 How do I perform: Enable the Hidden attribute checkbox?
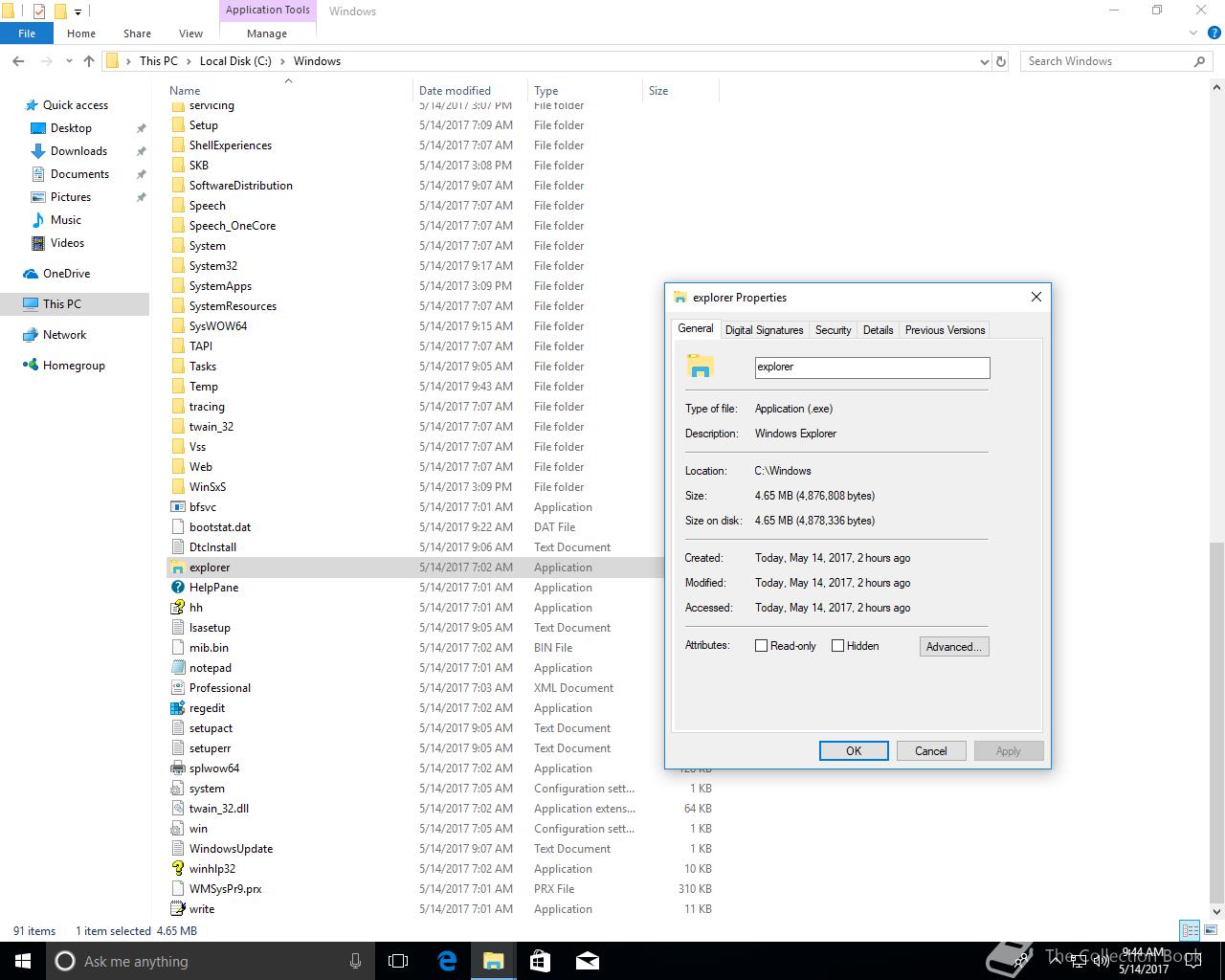click(838, 646)
